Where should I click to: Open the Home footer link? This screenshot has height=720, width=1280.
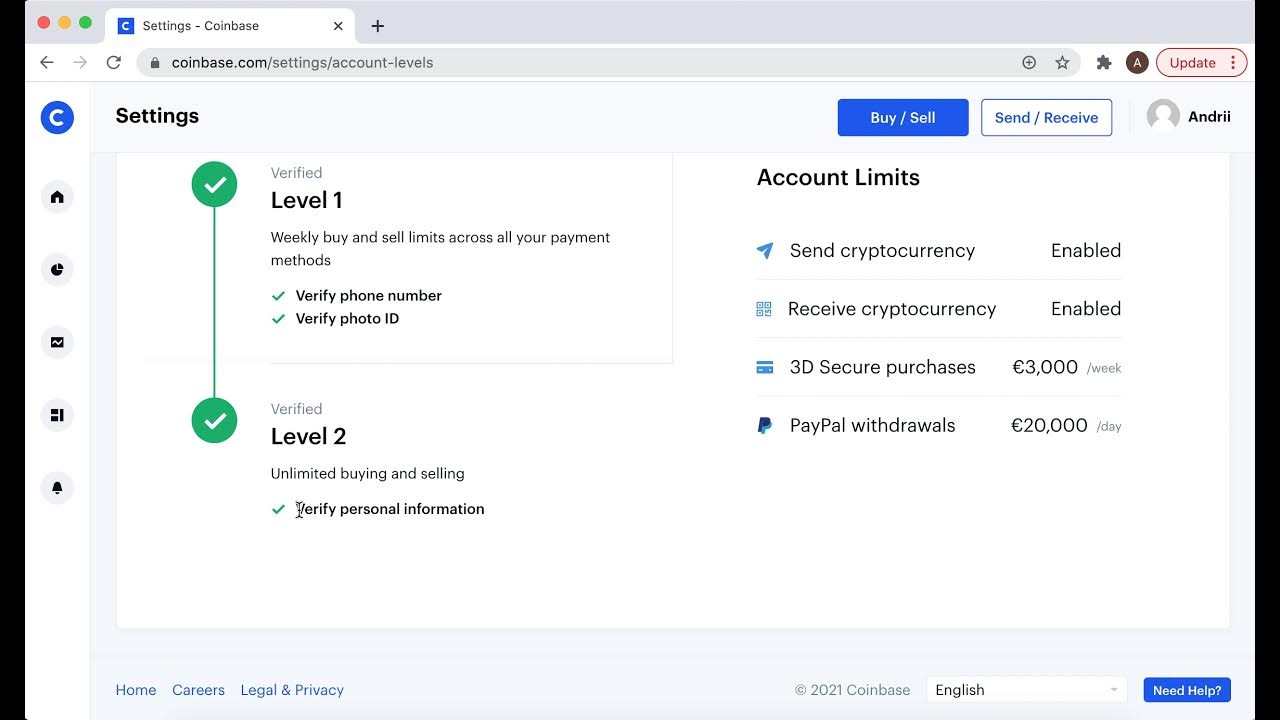coord(136,690)
